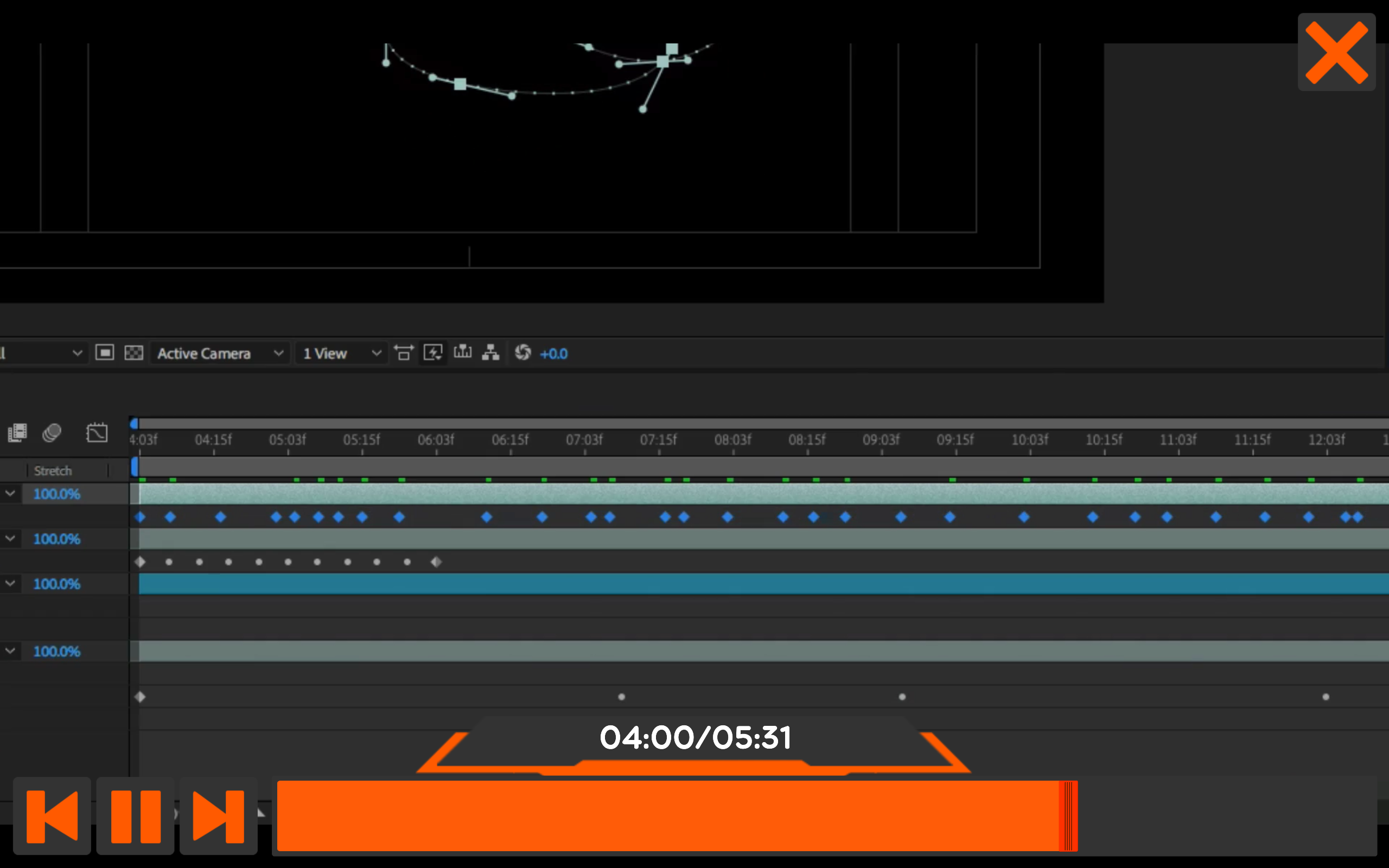Screen dimensions: 1389x868
Task: Collapse fourth layer chevron
Action: click(x=10, y=651)
